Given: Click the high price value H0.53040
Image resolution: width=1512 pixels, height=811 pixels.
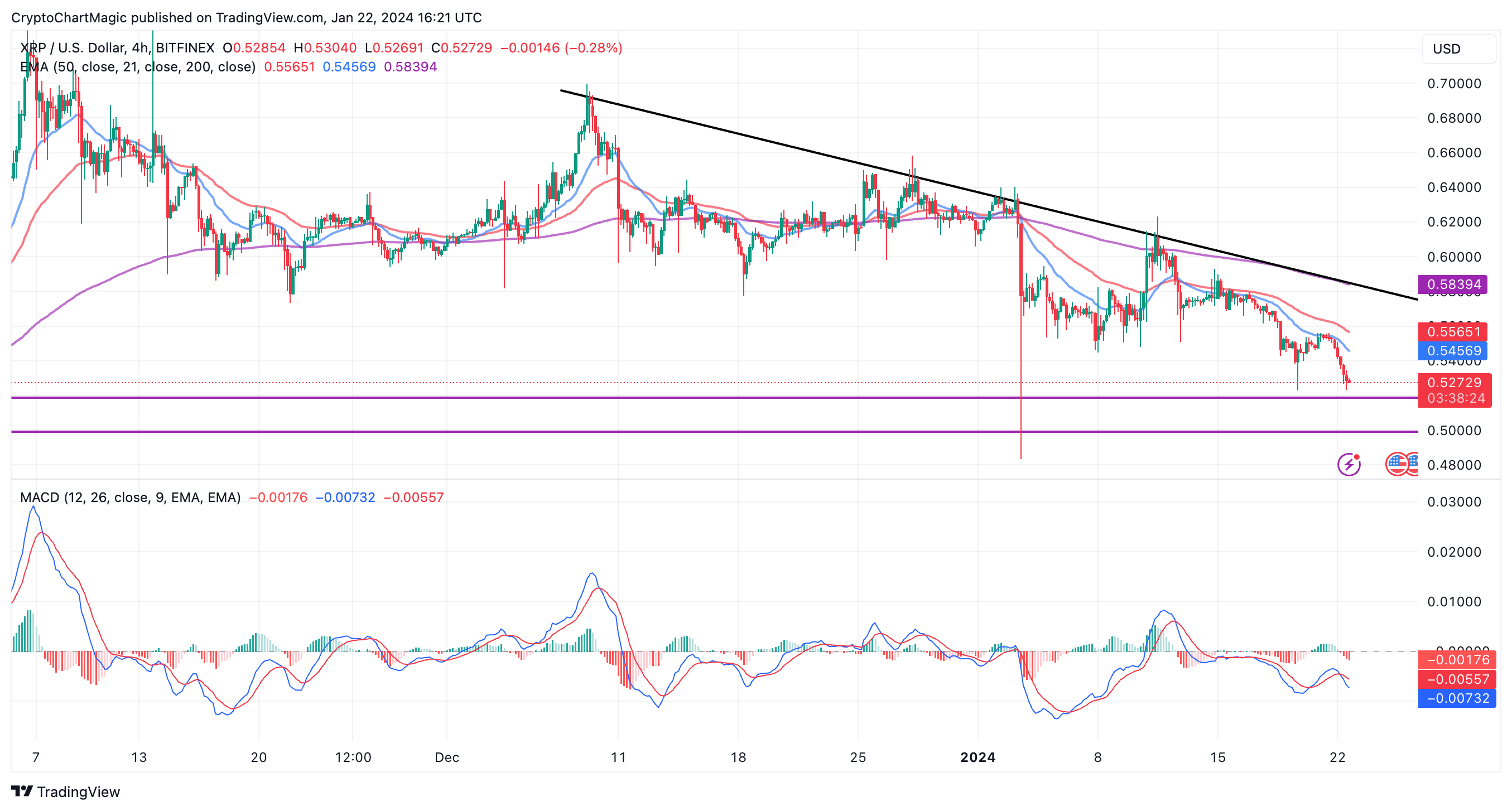Looking at the screenshot, I should tap(325, 47).
